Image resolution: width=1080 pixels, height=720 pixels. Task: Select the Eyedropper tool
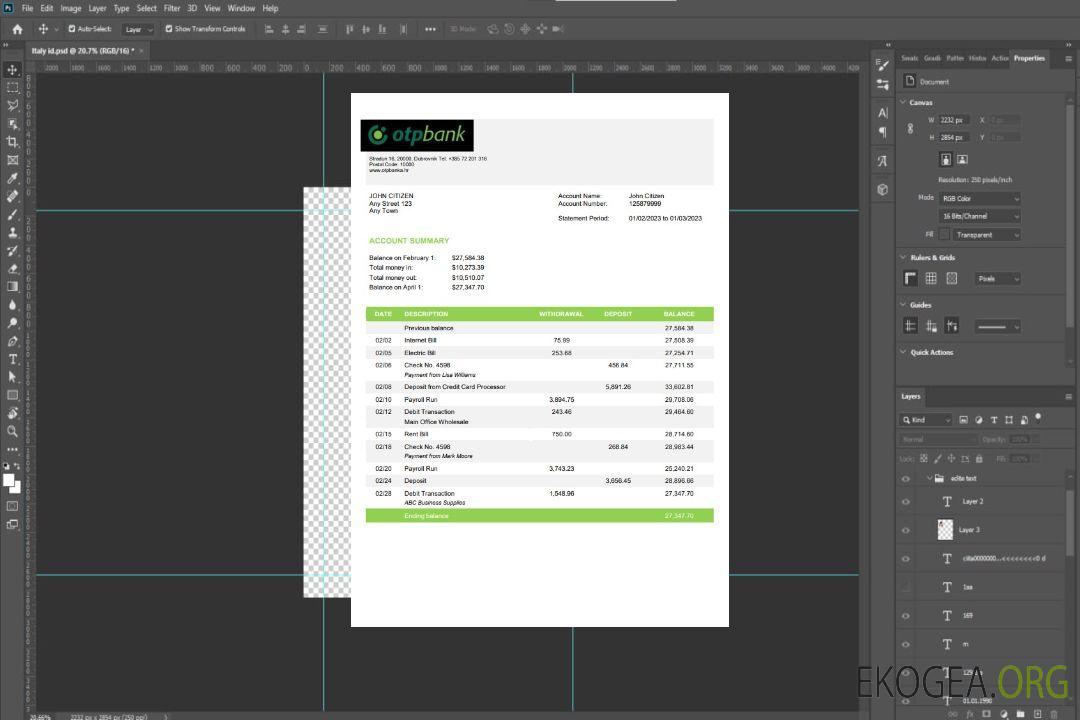pos(12,178)
